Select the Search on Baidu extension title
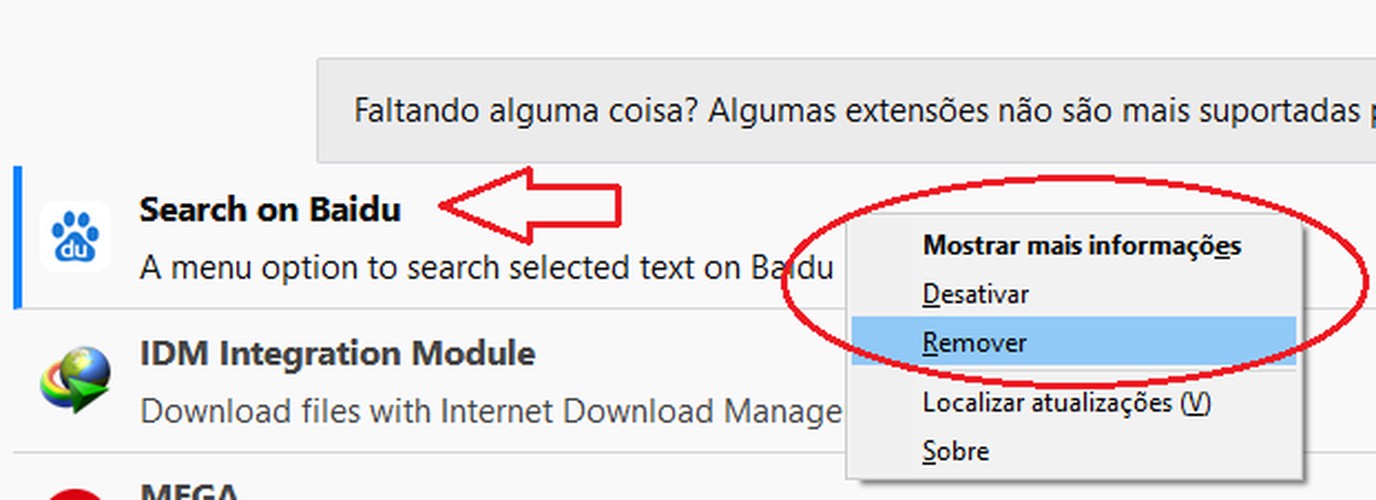 (270, 210)
